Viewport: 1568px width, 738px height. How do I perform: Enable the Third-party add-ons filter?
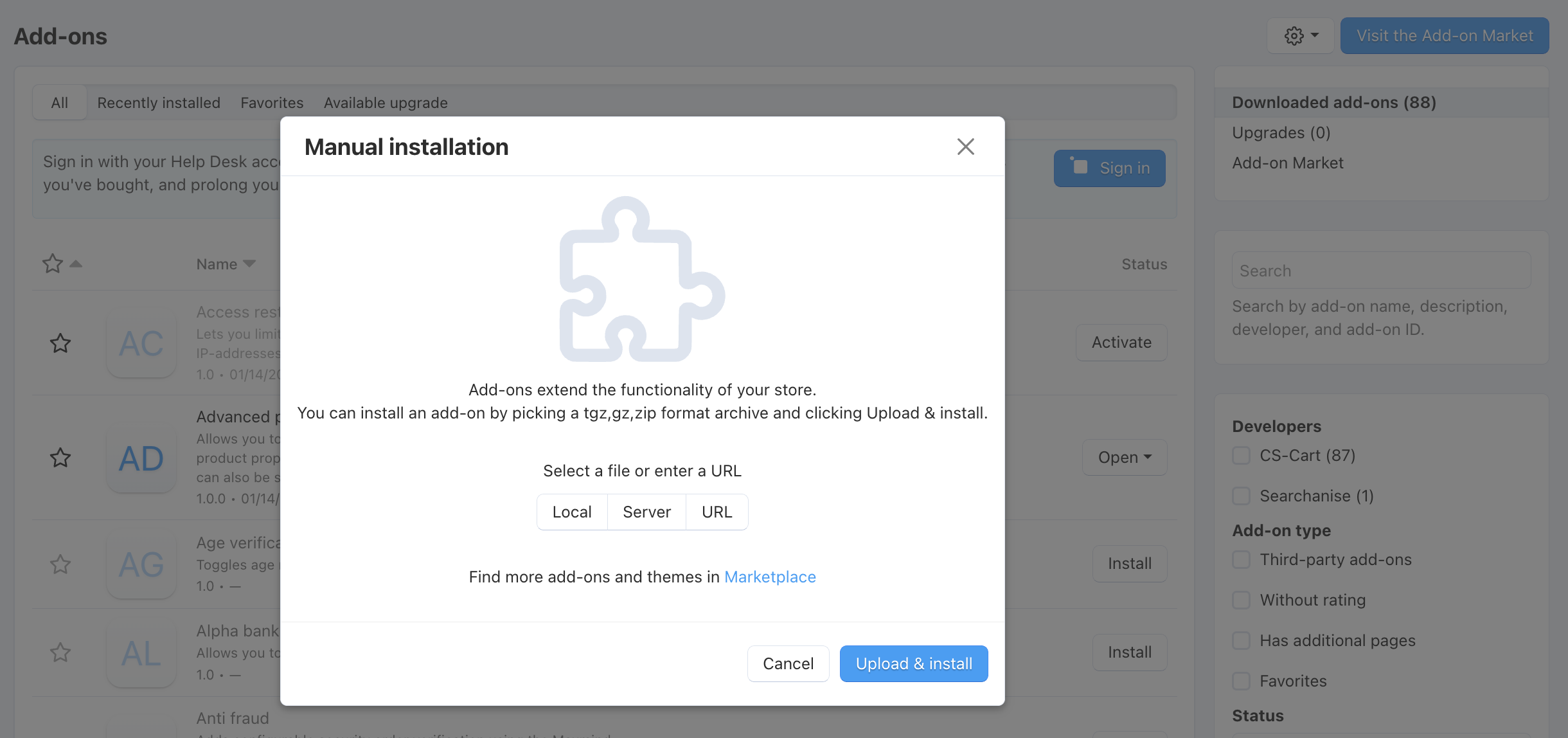click(x=1242, y=560)
